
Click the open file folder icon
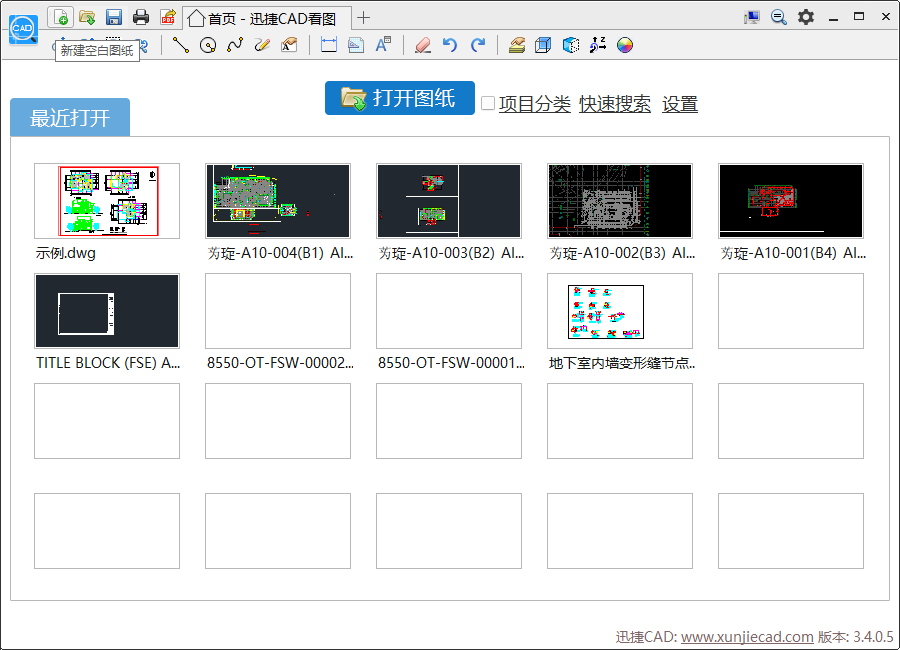pos(87,17)
